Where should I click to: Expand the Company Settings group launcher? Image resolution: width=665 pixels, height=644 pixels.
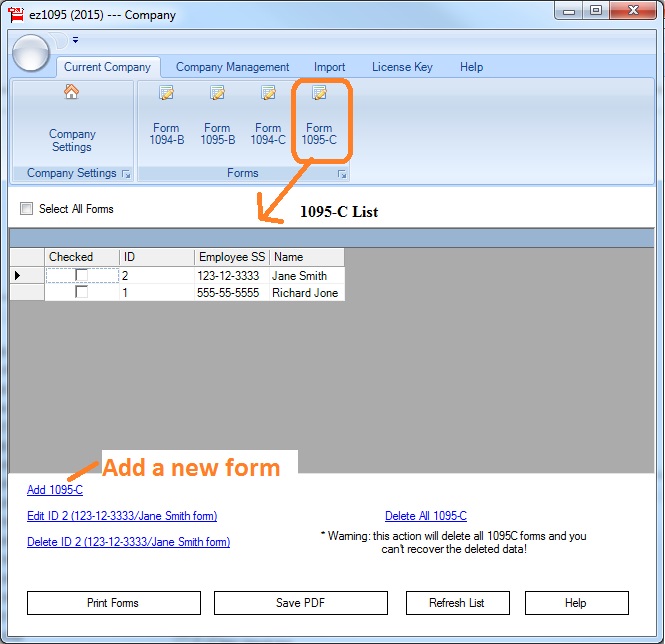126,174
